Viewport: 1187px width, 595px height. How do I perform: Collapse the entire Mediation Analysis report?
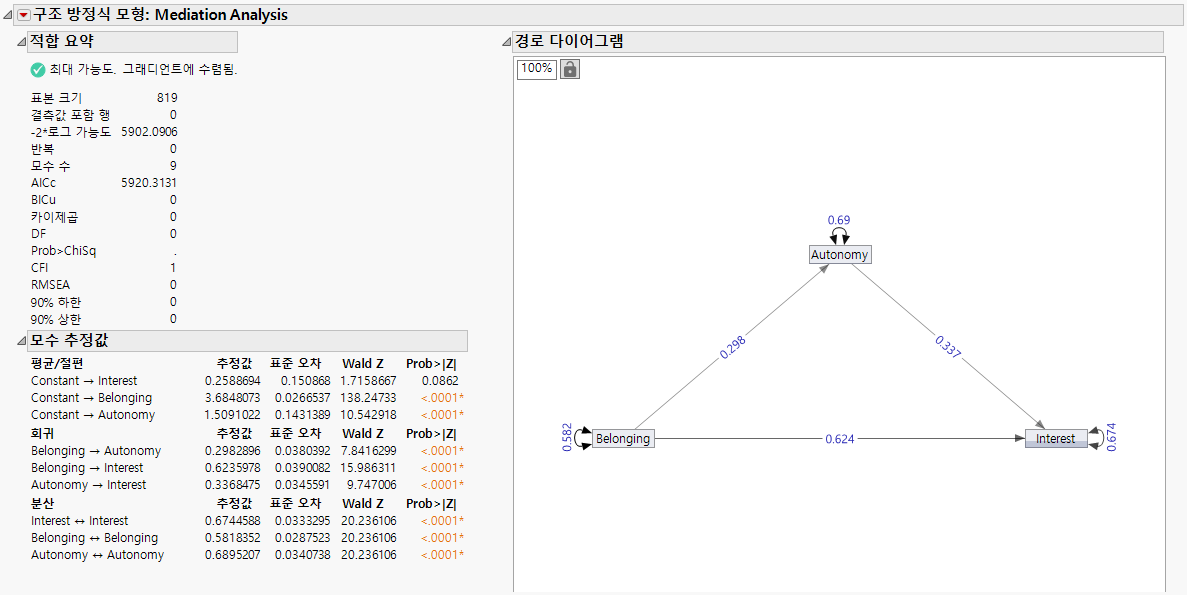8,14
